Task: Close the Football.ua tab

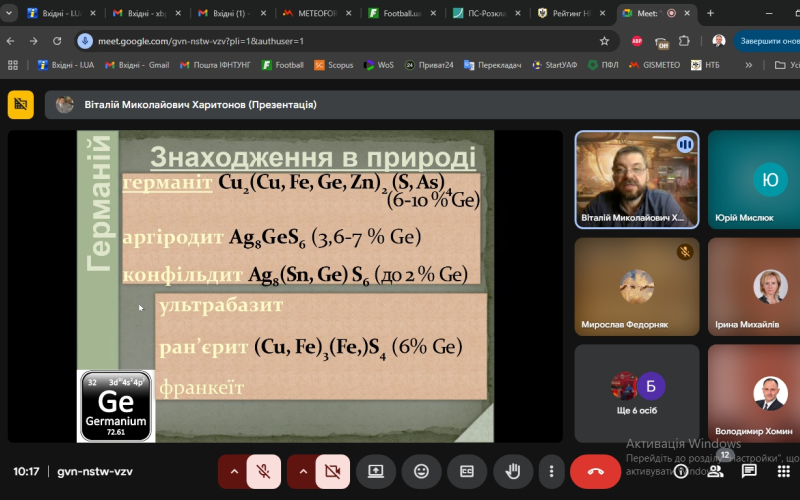Action: (x=433, y=13)
